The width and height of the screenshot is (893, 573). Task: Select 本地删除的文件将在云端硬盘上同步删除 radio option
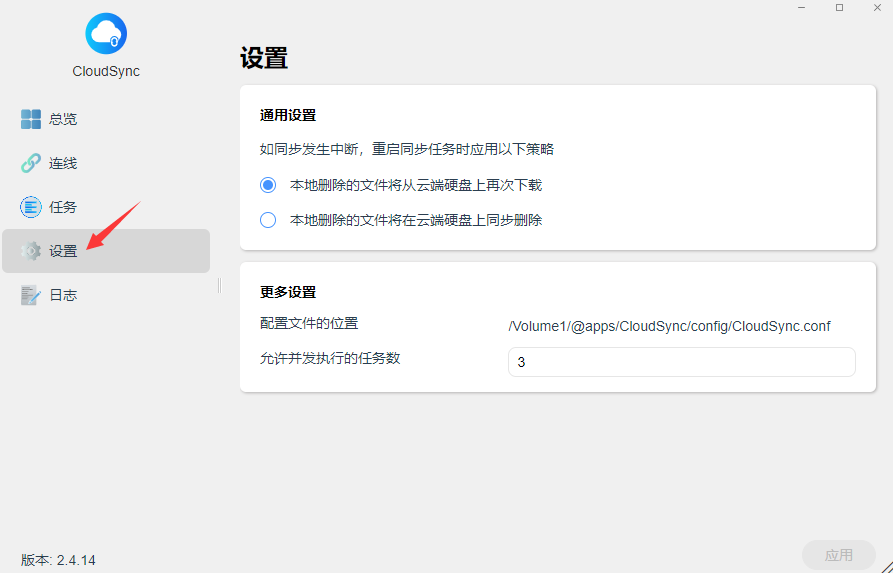(x=268, y=220)
